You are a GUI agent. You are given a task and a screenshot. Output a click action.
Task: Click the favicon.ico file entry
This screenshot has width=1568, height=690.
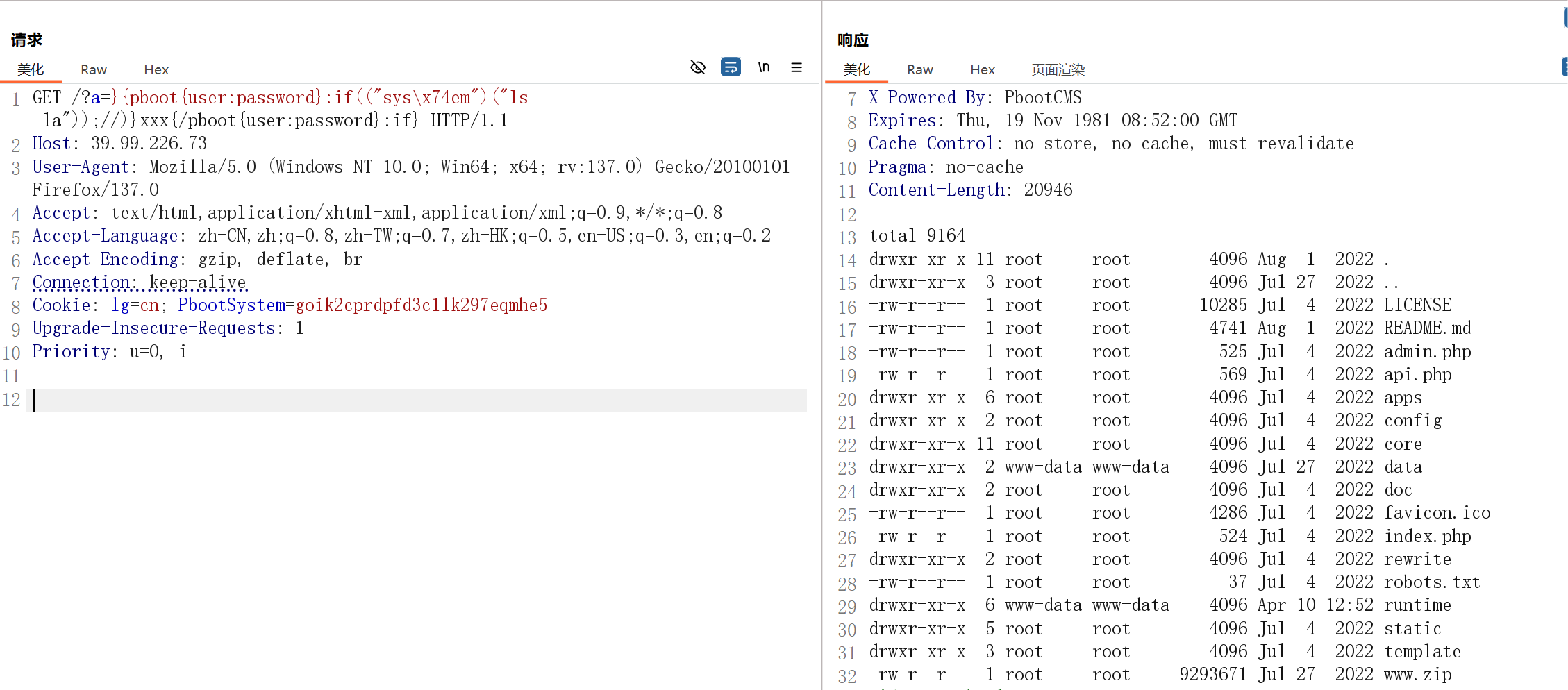(x=1437, y=513)
